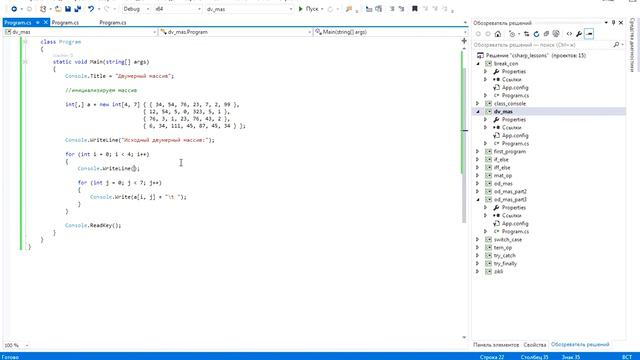Click the navigate backward toolbar icon

point(13,9)
